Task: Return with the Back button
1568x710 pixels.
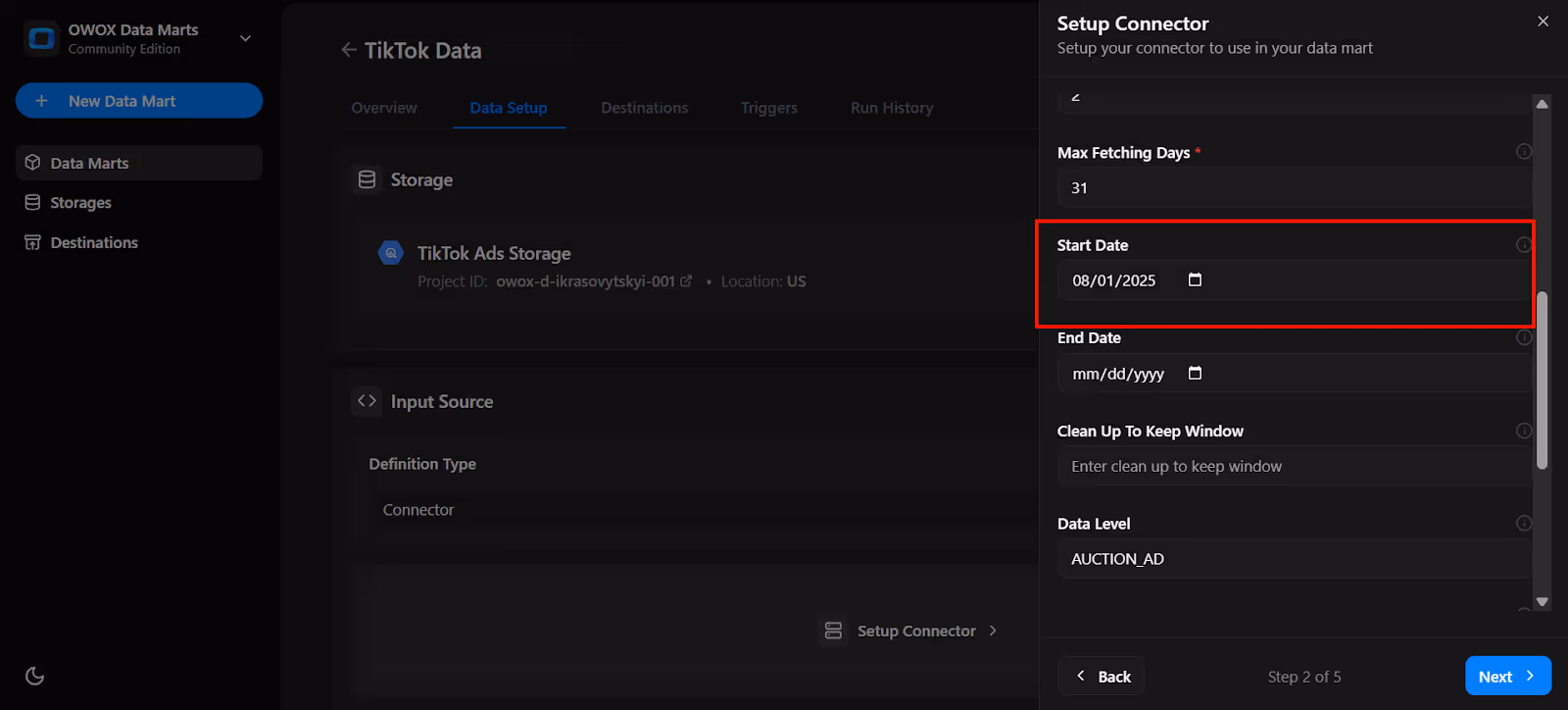Action: [1102, 676]
